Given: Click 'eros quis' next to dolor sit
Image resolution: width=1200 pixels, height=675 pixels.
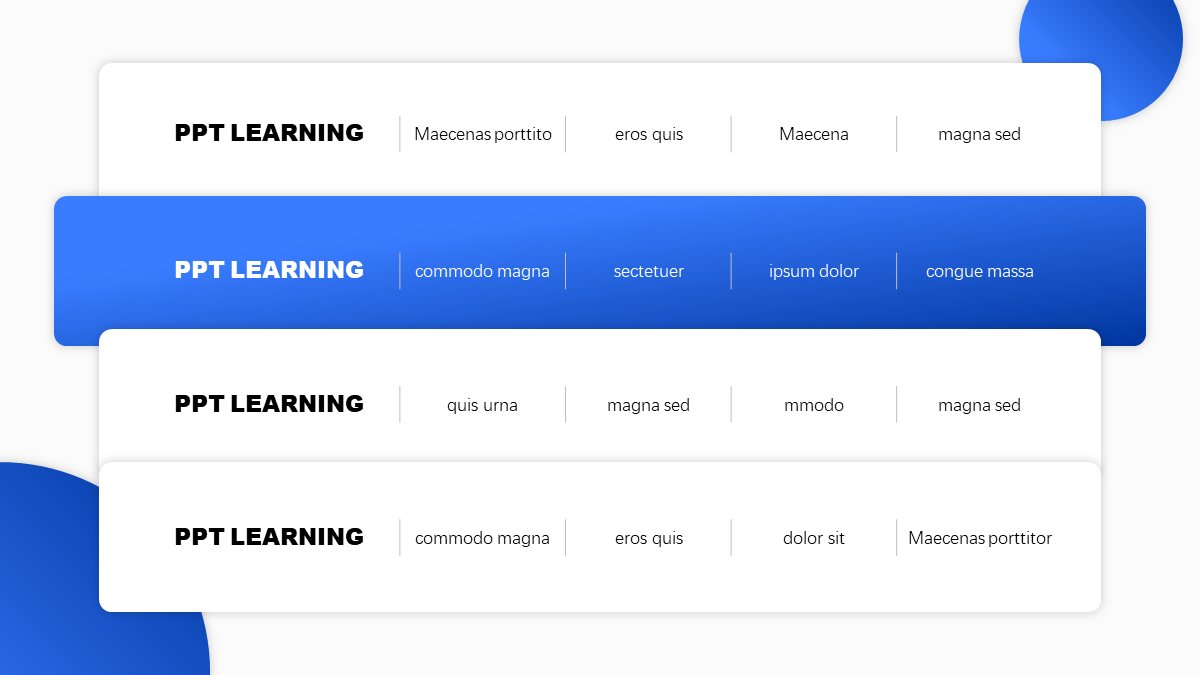Looking at the screenshot, I should [x=649, y=538].
